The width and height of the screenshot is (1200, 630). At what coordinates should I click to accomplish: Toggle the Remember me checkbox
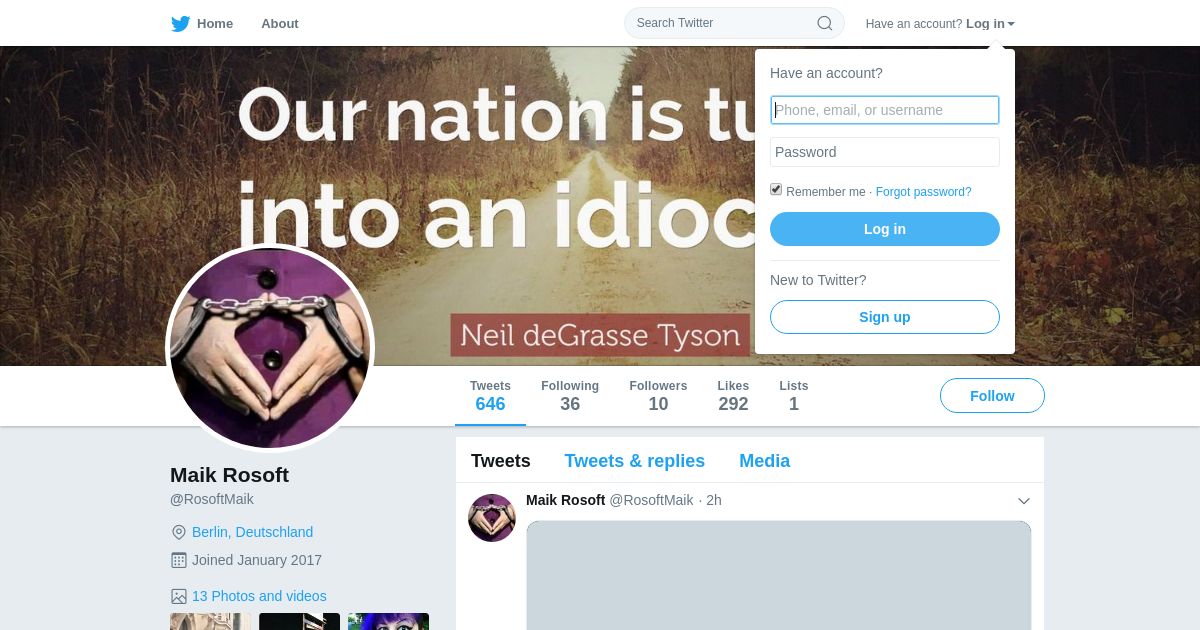(x=776, y=190)
